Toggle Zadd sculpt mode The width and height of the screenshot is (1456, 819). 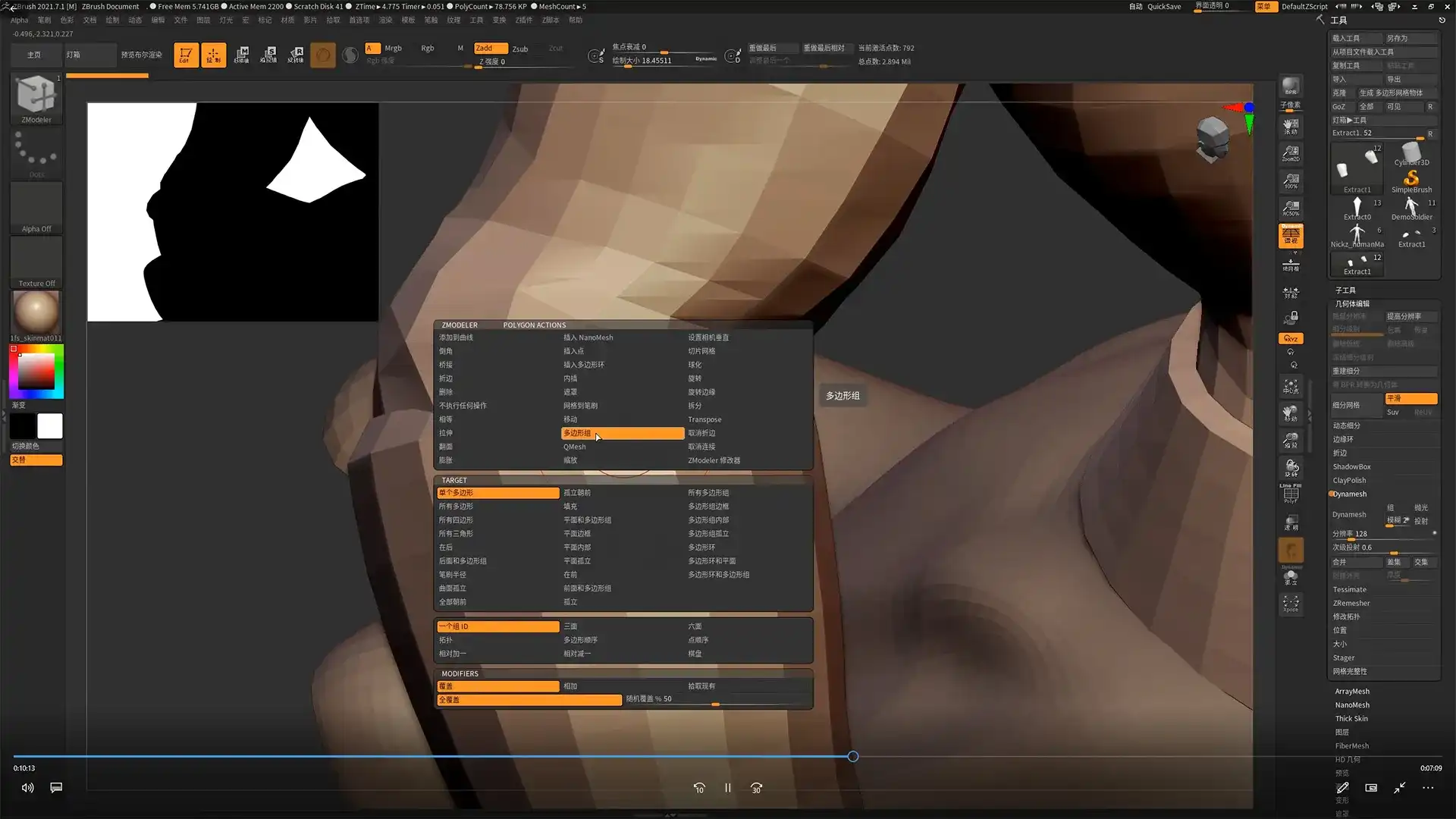490,48
